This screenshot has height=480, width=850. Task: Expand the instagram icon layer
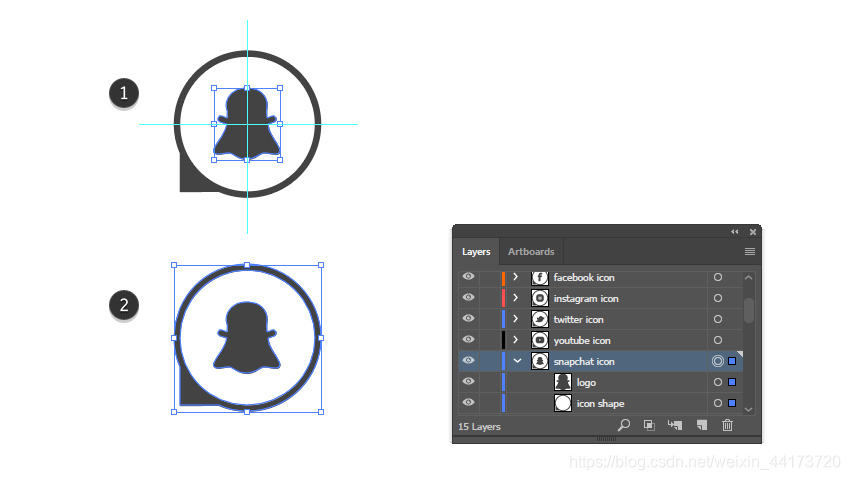(516, 298)
